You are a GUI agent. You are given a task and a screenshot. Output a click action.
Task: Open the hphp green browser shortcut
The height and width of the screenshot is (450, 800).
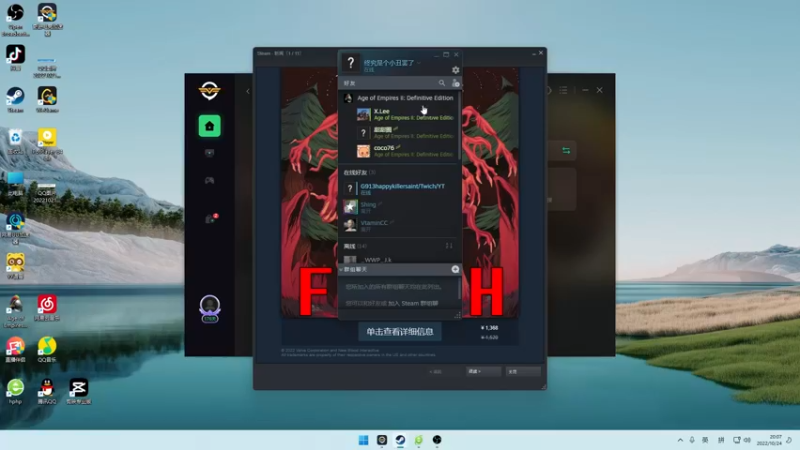15,391
